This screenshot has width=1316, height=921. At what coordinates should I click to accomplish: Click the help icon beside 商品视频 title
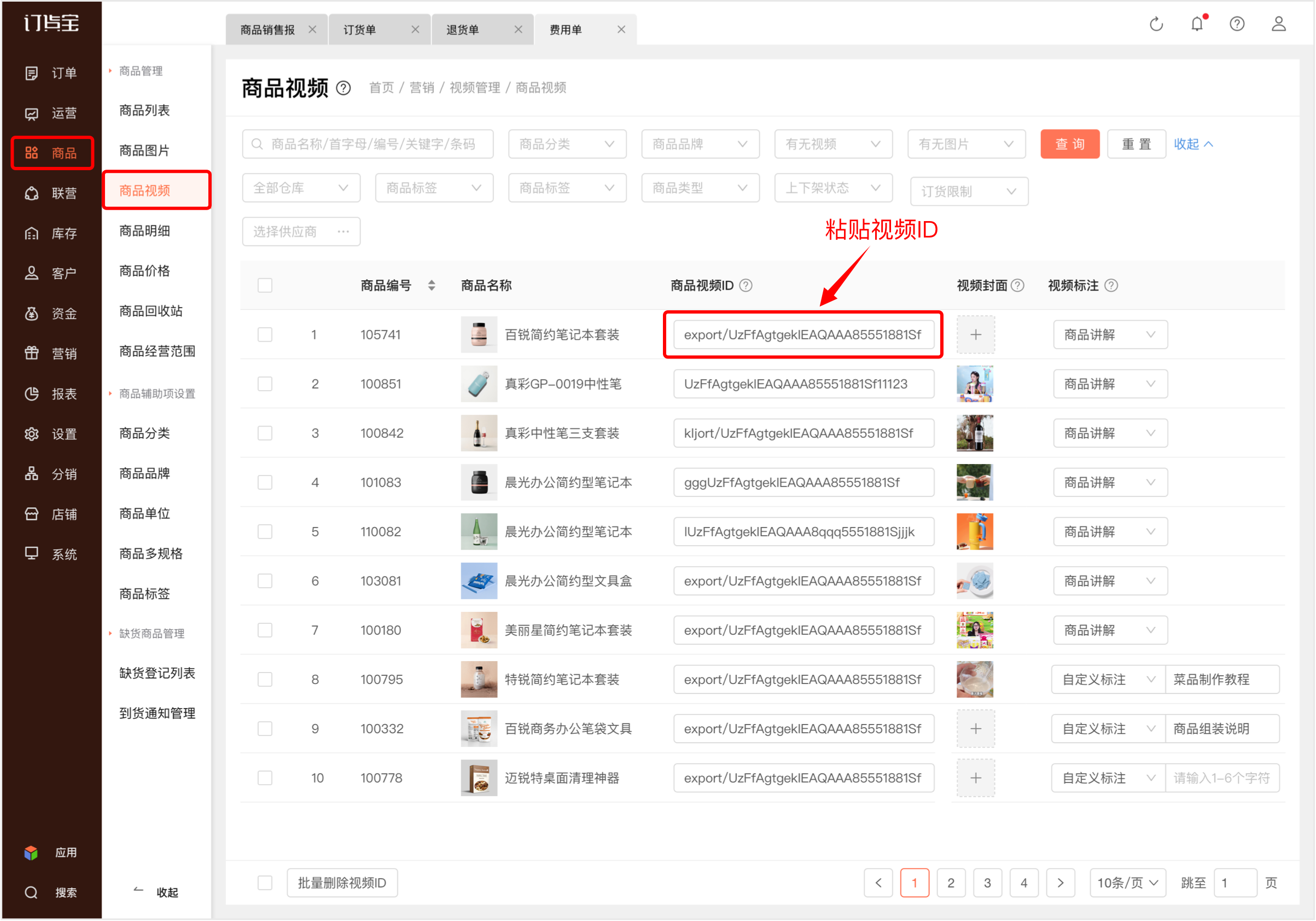point(343,88)
